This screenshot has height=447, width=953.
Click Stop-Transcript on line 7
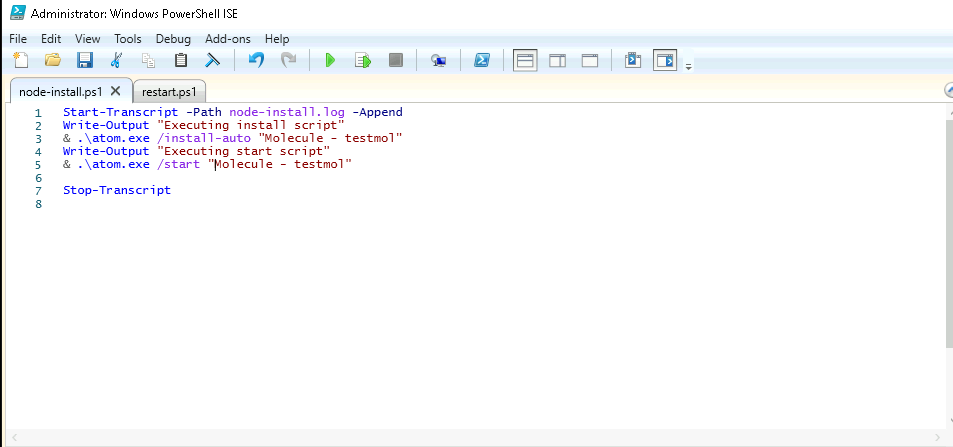(117, 190)
